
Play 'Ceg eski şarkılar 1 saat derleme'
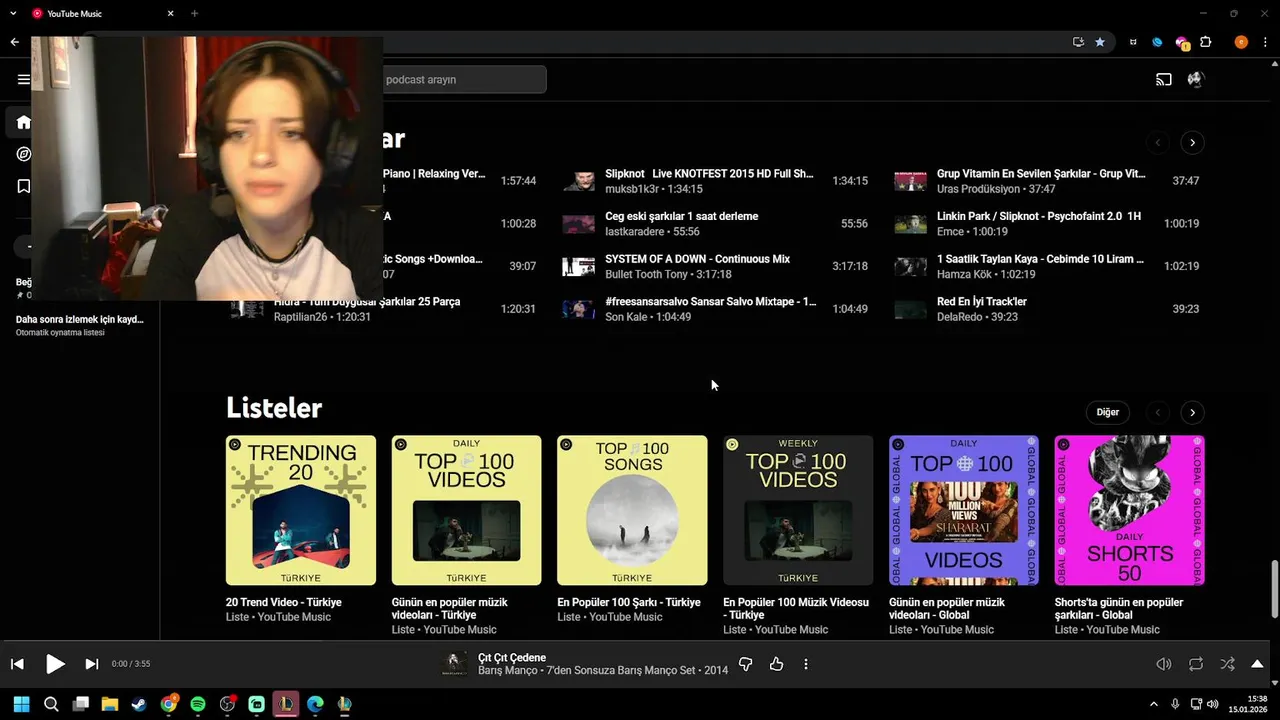coord(715,224)
